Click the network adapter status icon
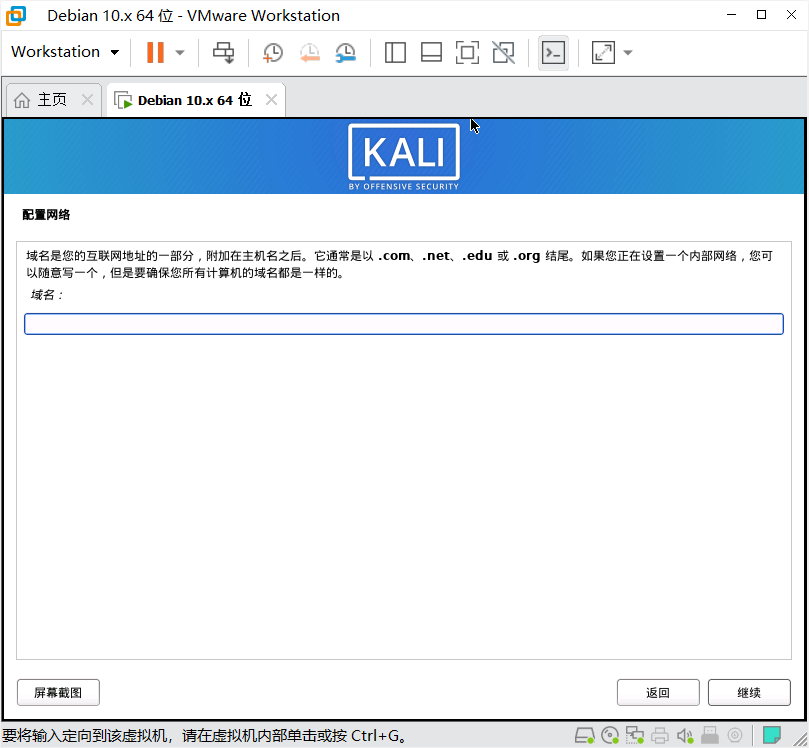809x748 pixels. point(635,735)
